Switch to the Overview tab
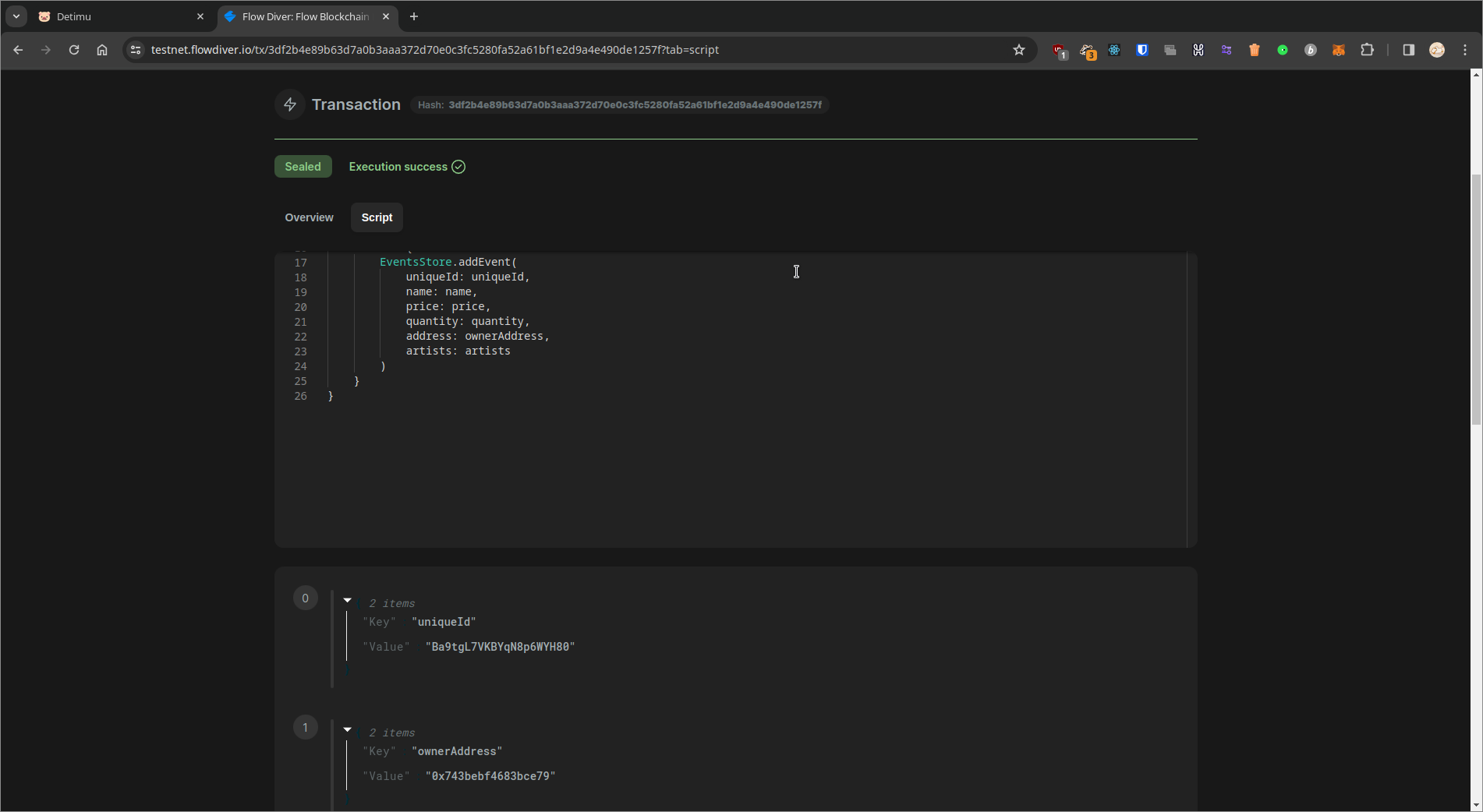This screenshot has height=812, width=1483. tap(309, 217)
